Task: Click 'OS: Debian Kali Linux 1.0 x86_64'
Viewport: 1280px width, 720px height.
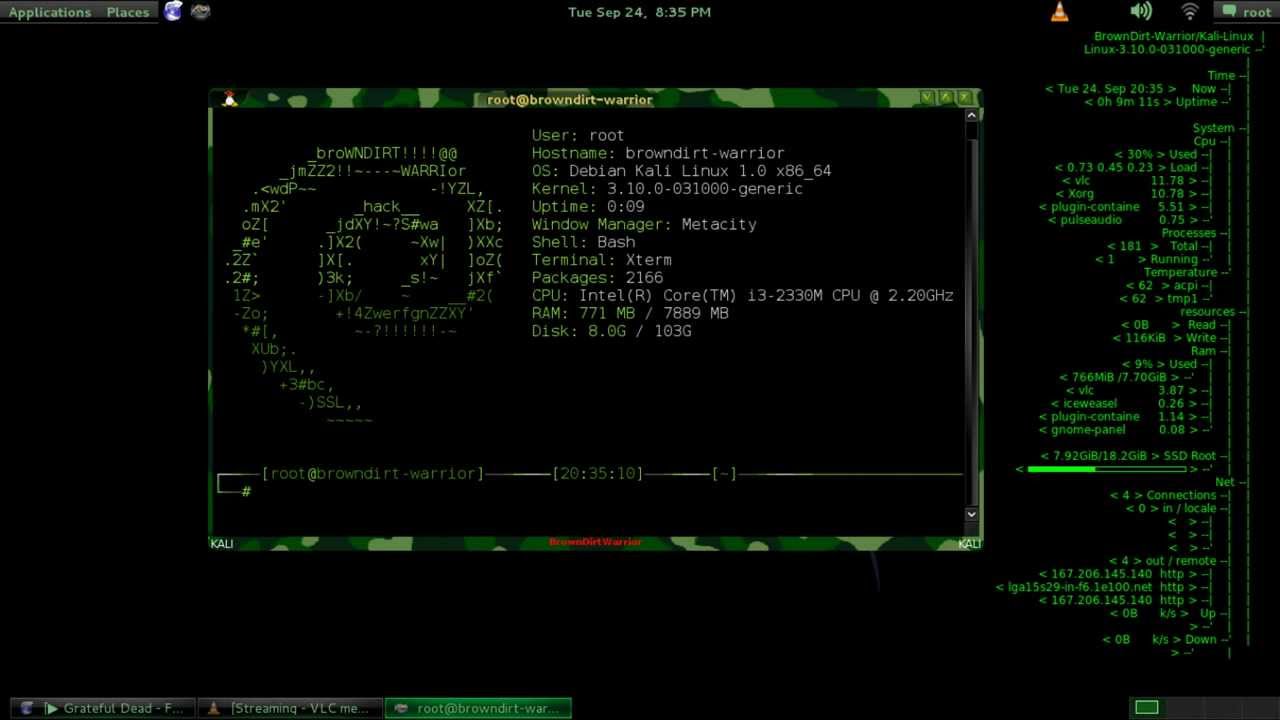Action: (681, 171)
